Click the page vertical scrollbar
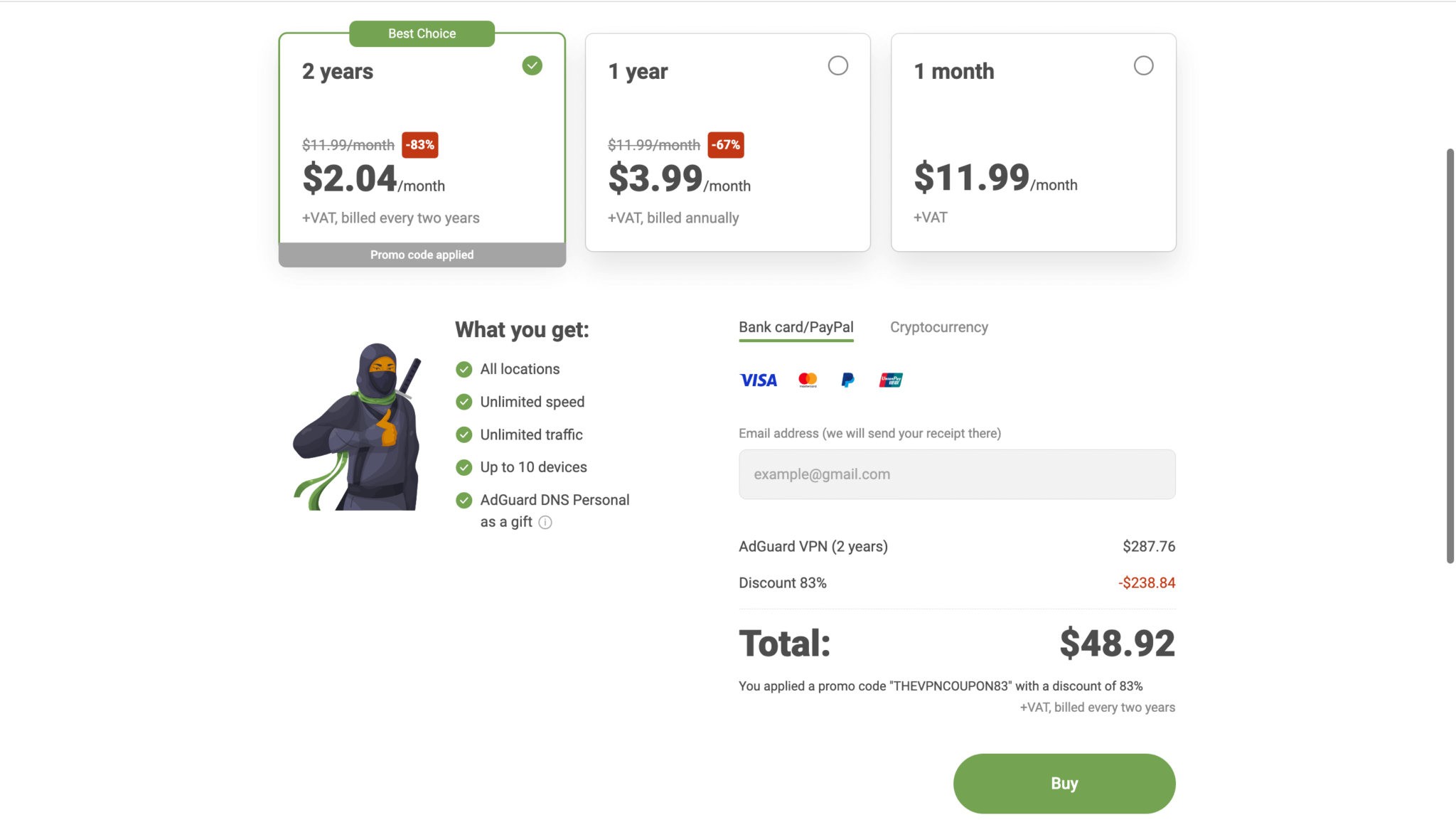1456x832 pixels. 1450,356
